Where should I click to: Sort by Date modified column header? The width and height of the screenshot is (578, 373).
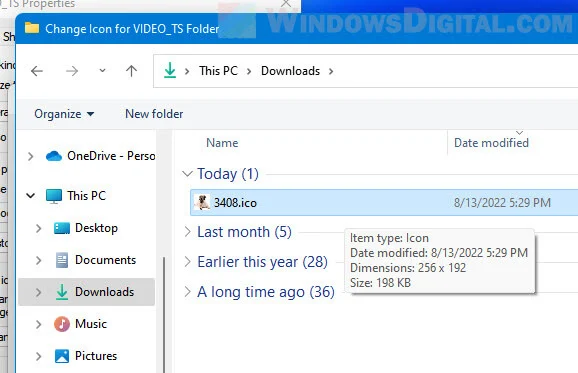click(491, 143)
